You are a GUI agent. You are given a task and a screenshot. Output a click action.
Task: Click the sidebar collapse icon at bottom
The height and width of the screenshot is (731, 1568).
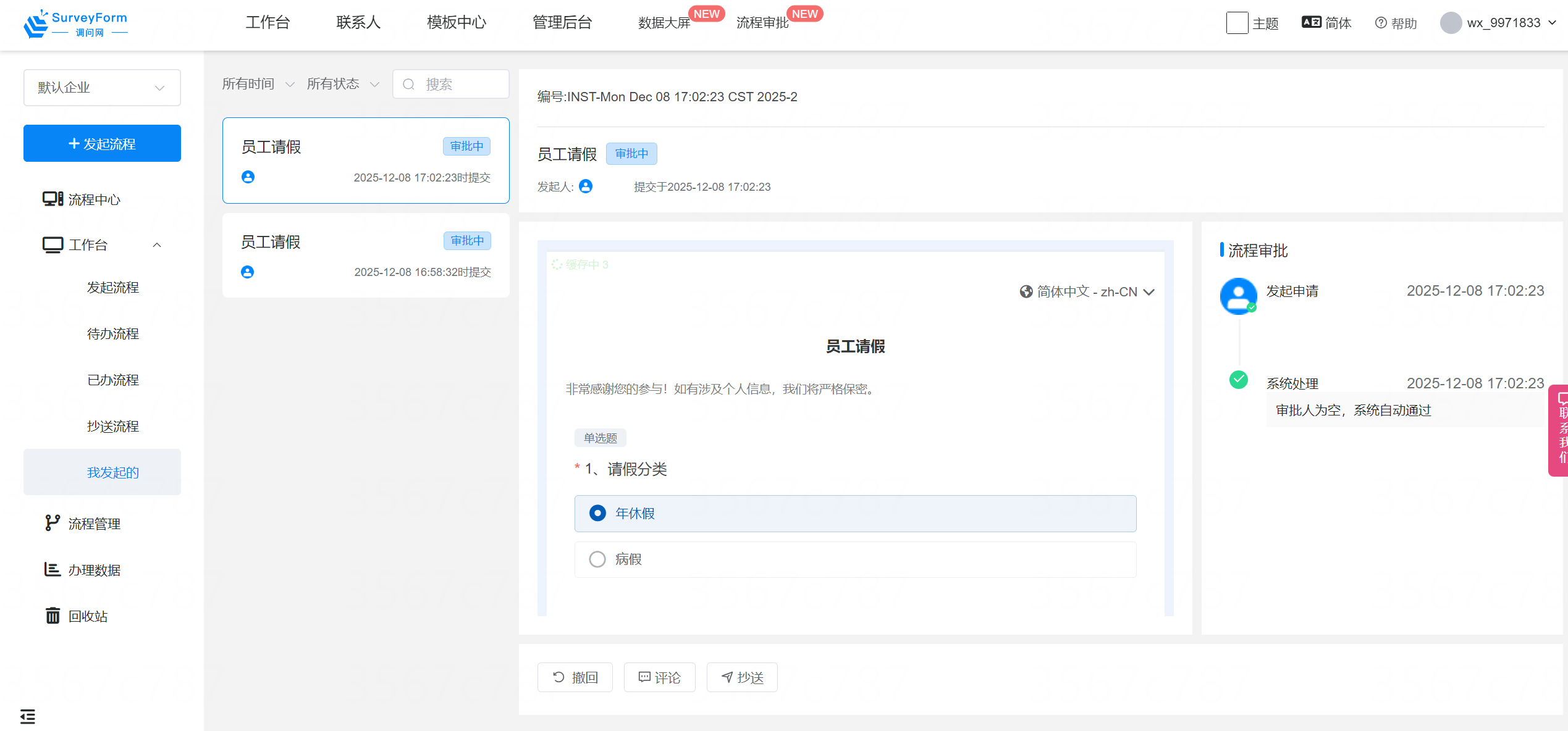pos(28,716)
